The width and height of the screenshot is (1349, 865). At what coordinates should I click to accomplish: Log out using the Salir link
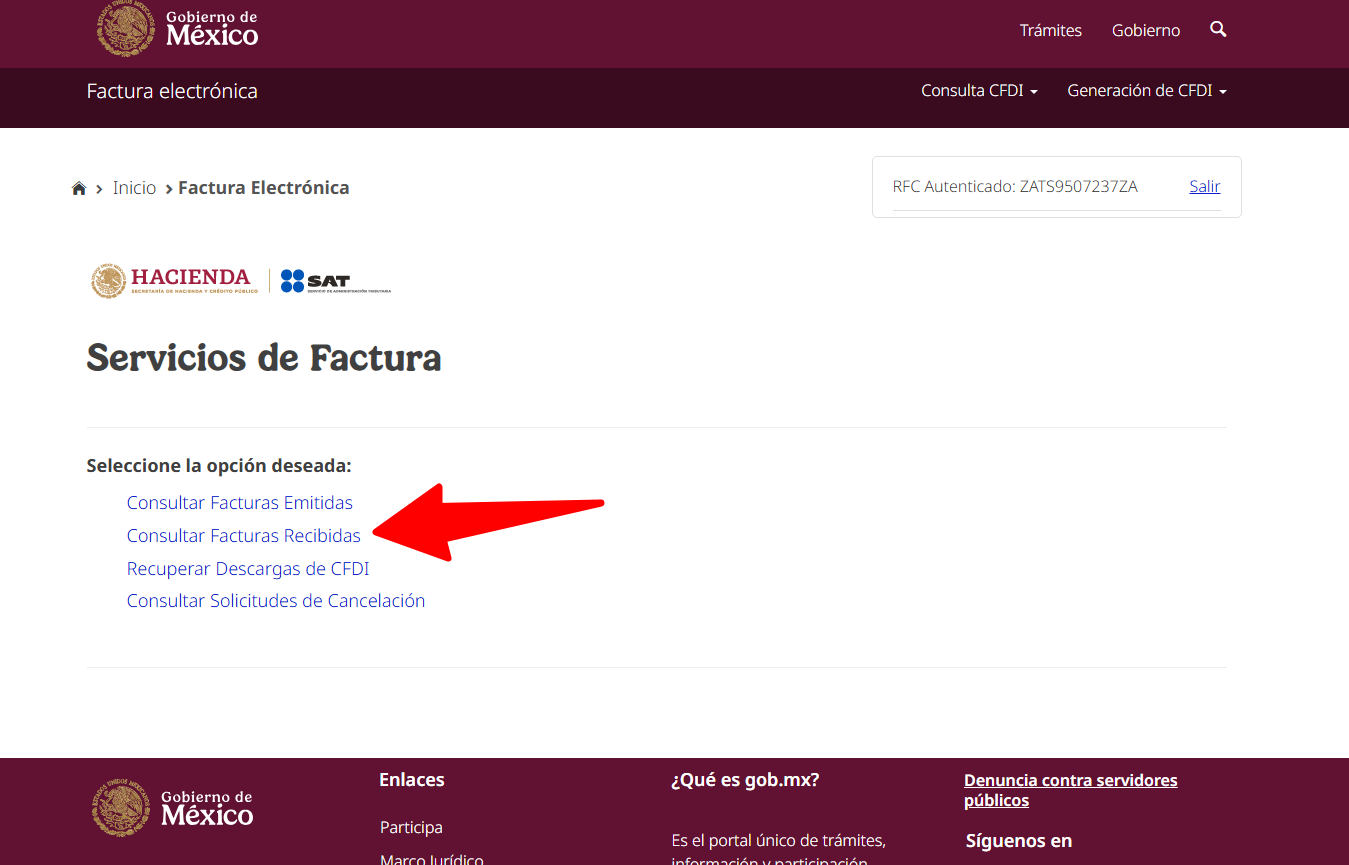[1204, 186]
